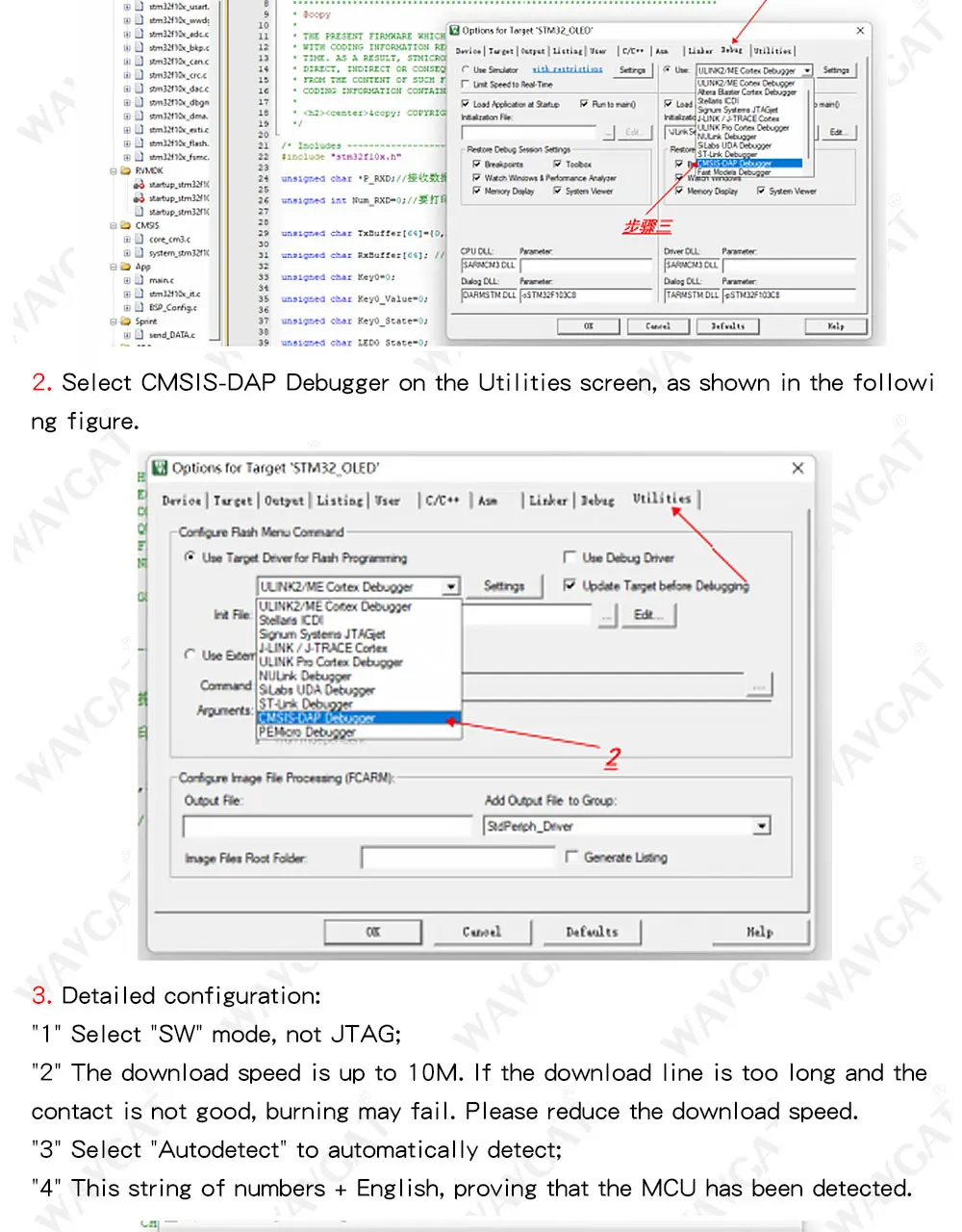Select Use Target Driver for Flash Programming radio
Image resolution: width=962 pixels, height=1232 pixels.
point(190,557)
